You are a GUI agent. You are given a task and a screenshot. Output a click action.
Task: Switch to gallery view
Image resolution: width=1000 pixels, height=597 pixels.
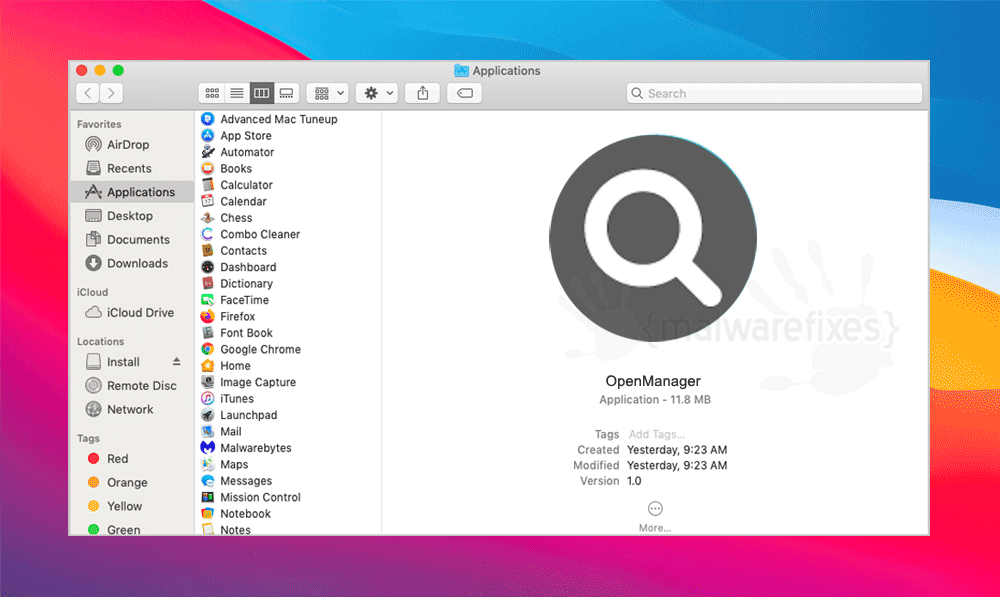pyautogui.click(x=286, y=93)
